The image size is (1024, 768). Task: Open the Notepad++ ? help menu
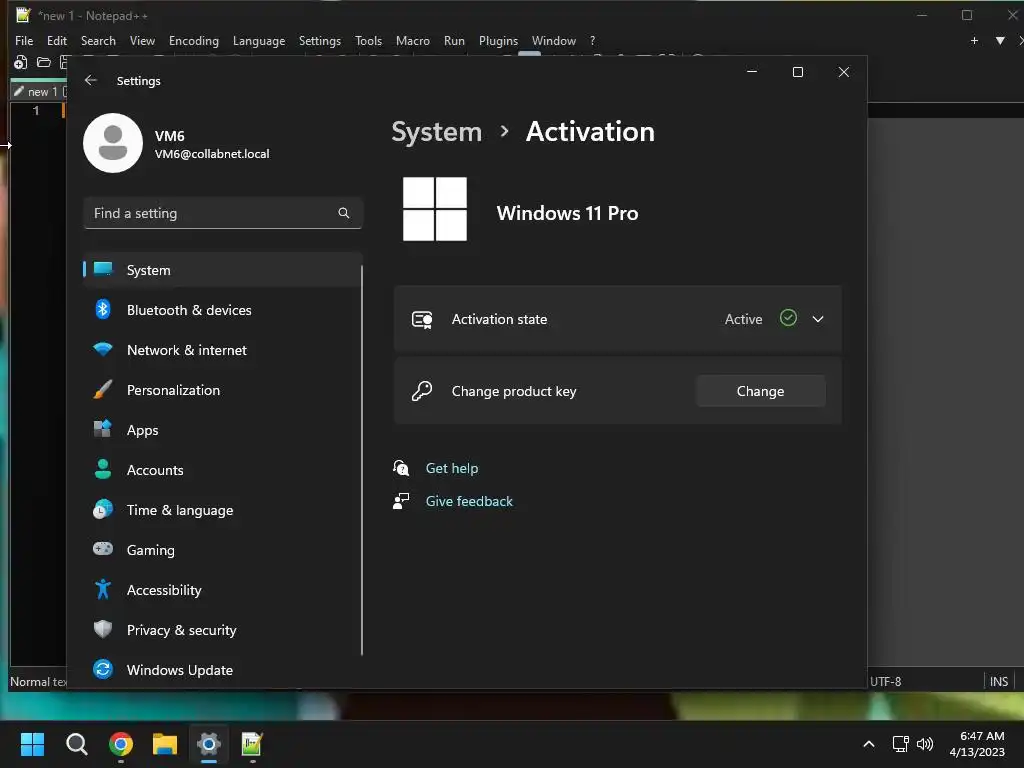(592, 40)
